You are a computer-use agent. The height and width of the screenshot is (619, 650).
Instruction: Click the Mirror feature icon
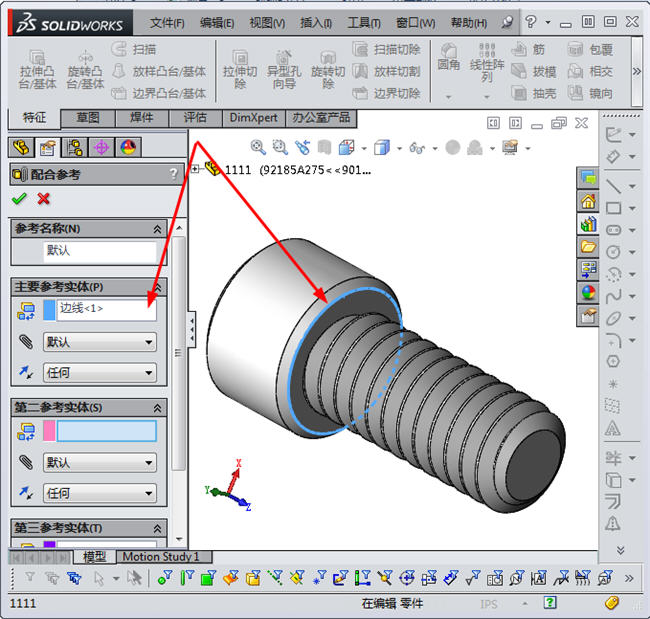(x=577, y=93)
